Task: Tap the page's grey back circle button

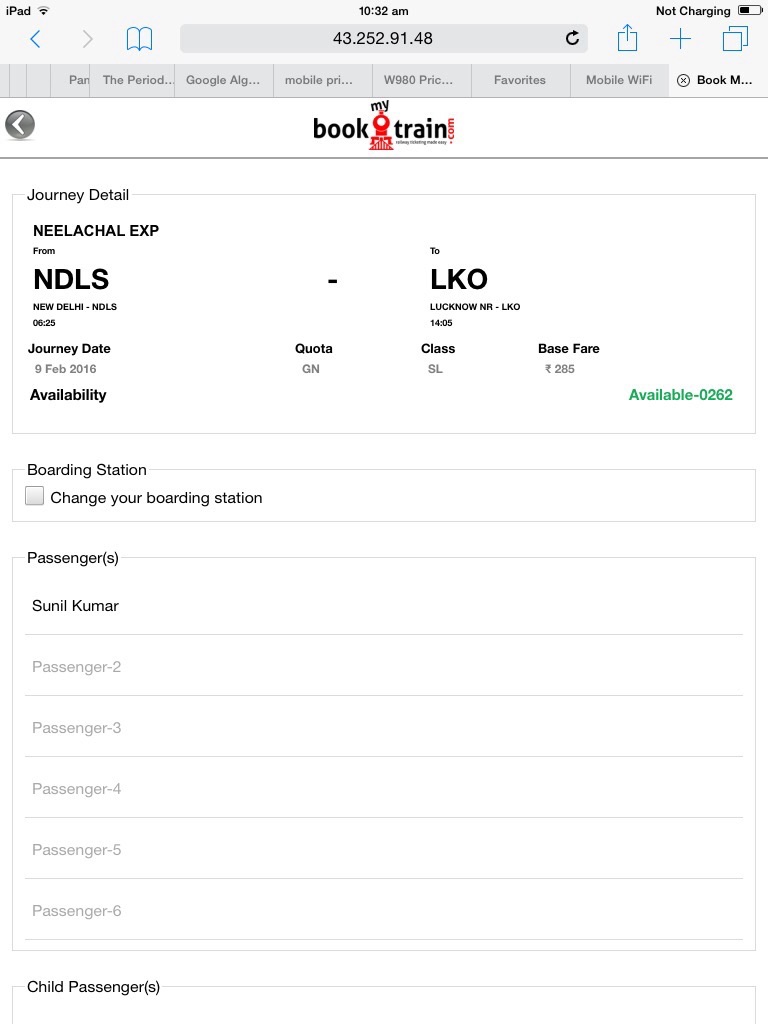Action: tap(20, 125)
